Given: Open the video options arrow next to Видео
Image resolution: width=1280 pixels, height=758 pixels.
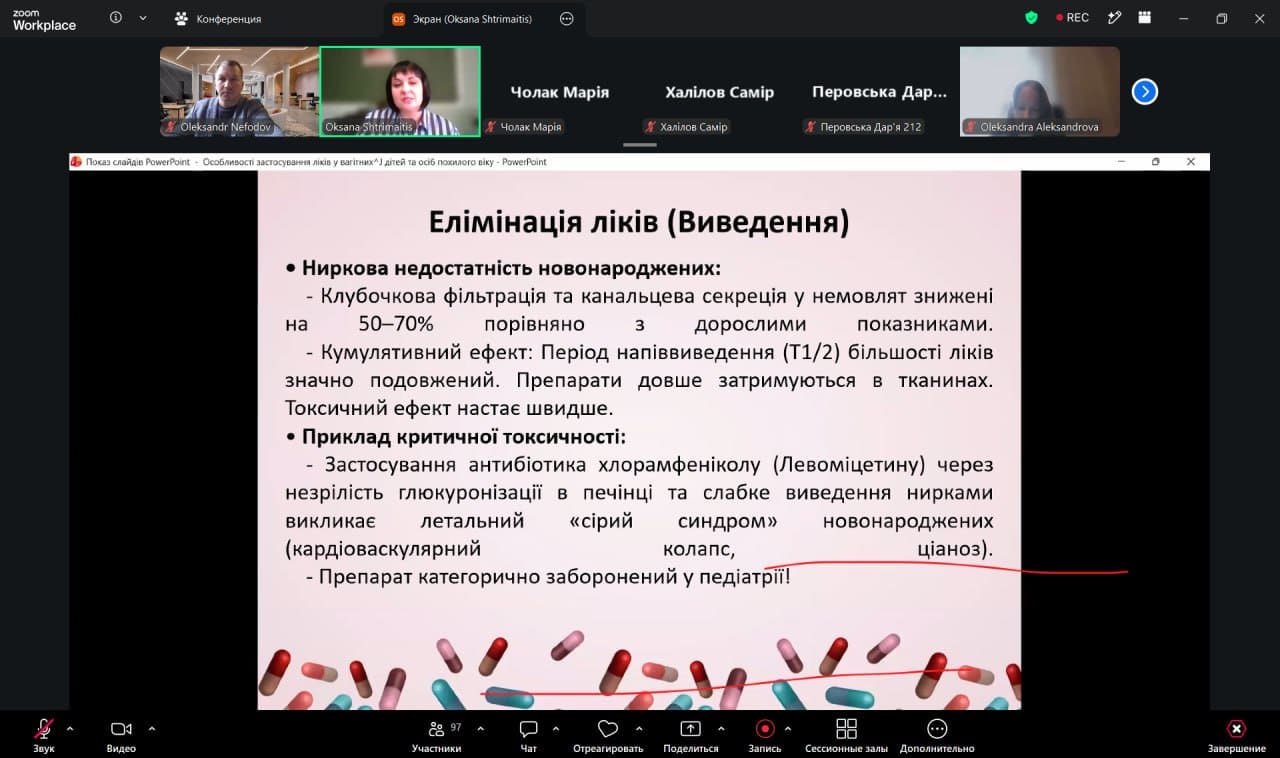Looking at the screenshot, I should click(x=152, y=728).
